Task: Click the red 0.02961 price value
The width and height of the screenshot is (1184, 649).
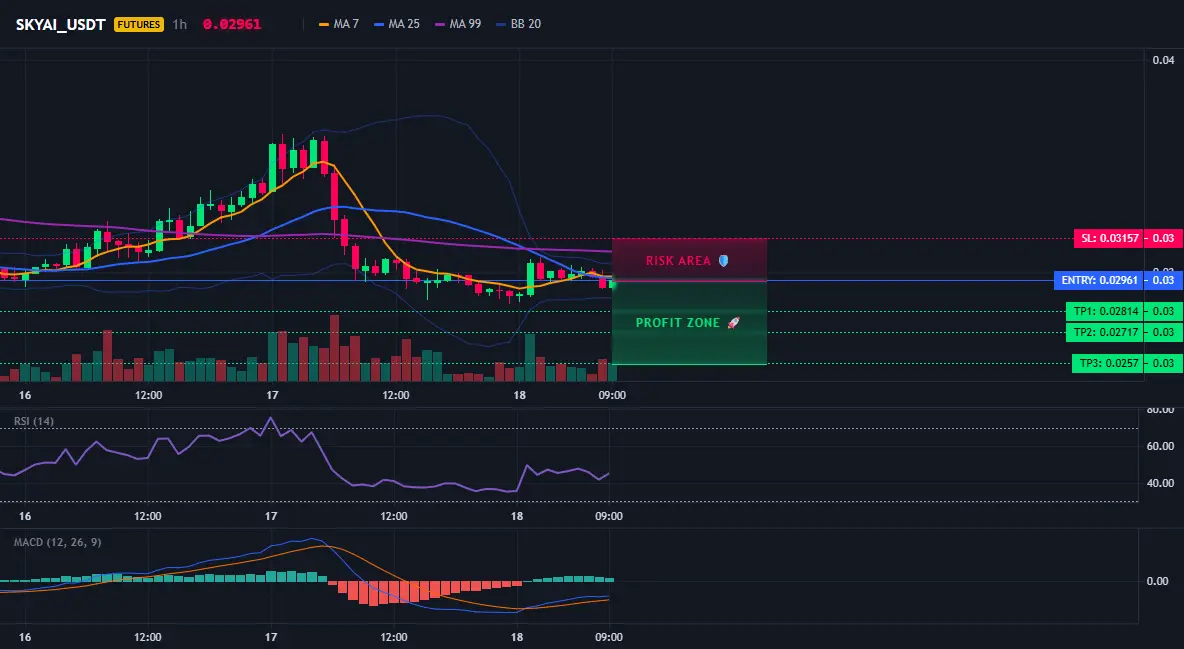Action: point(232,24)
